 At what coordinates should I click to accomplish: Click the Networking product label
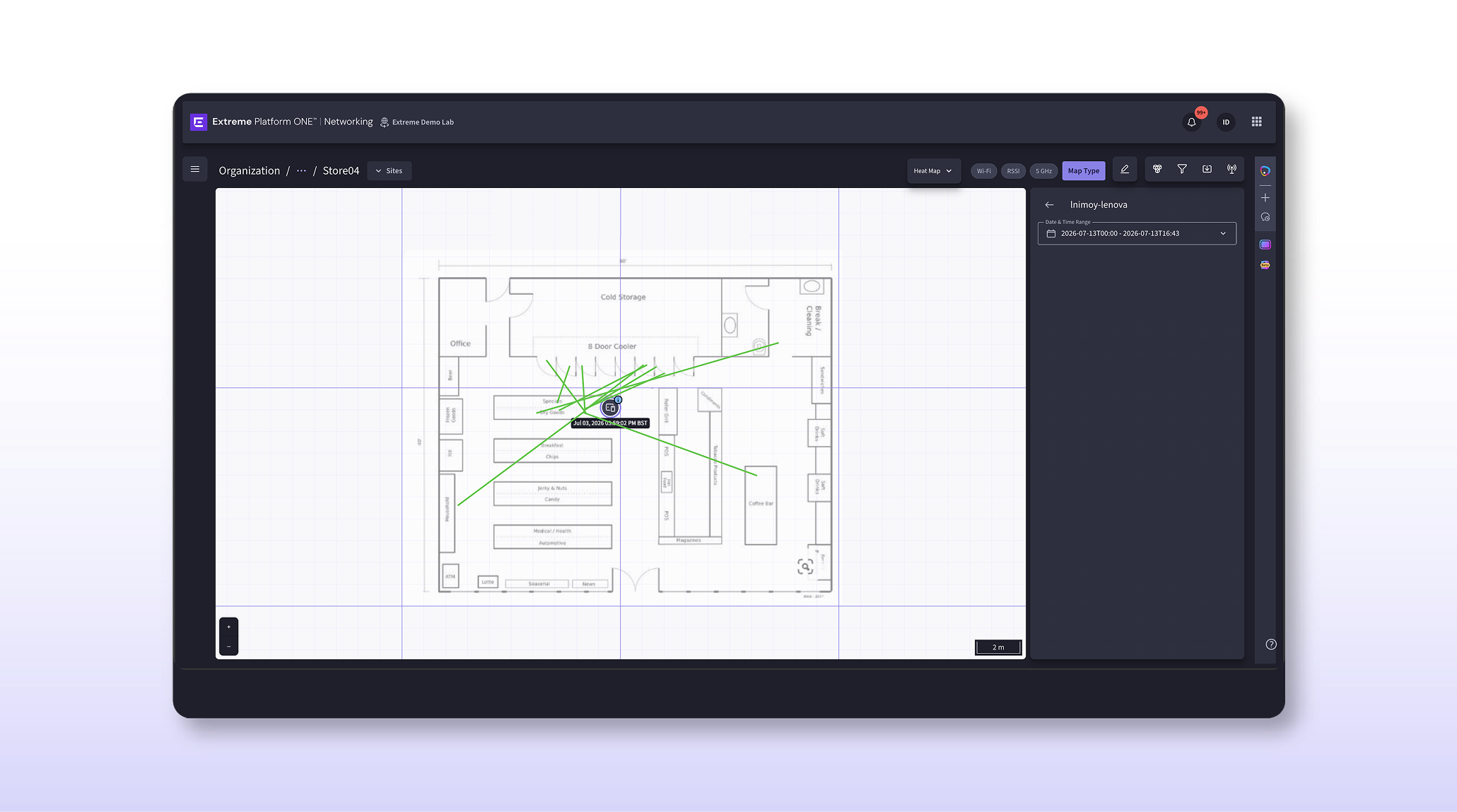pos(348,122)
